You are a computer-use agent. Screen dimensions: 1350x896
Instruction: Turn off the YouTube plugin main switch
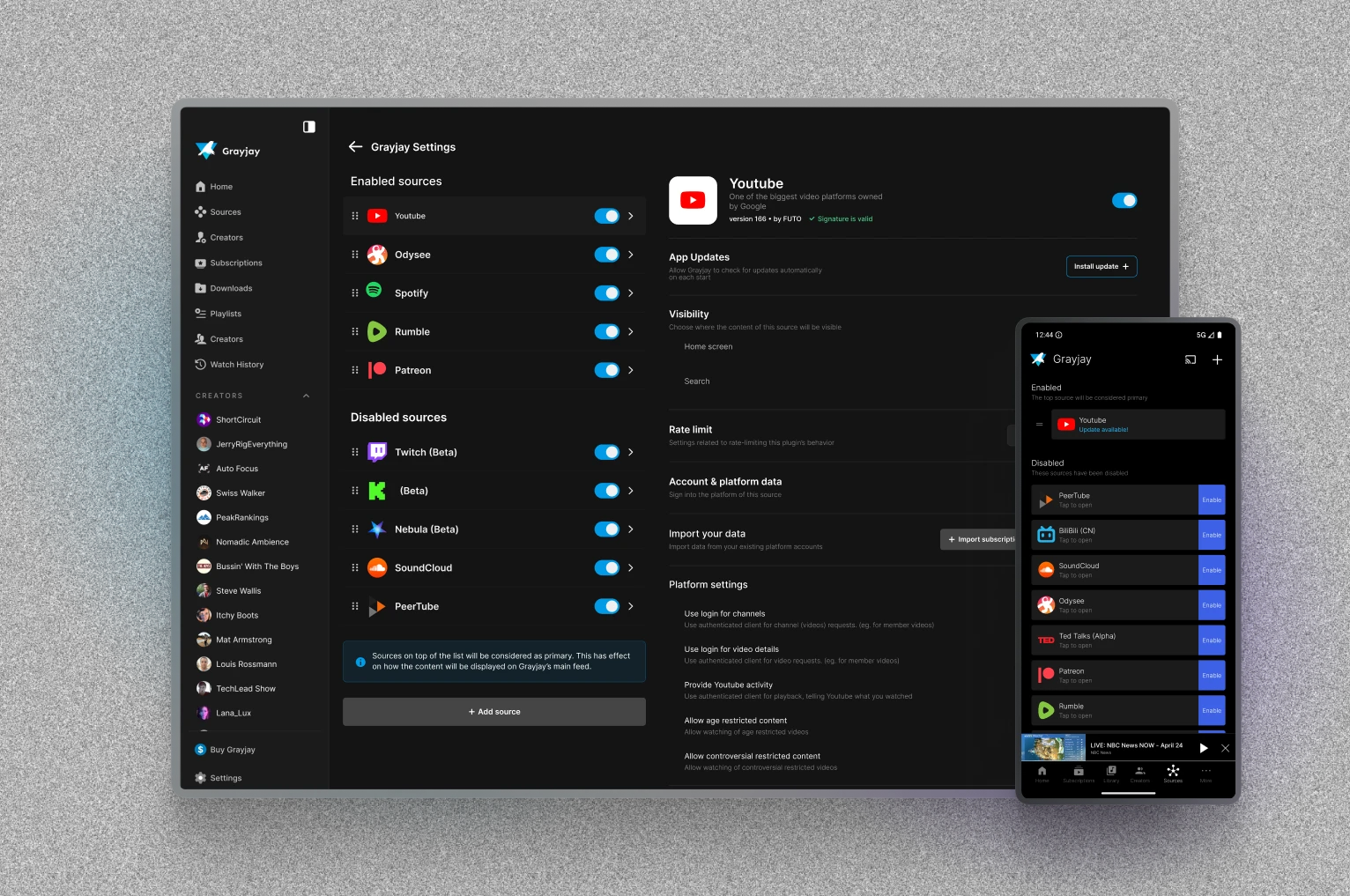point(1124,201)
